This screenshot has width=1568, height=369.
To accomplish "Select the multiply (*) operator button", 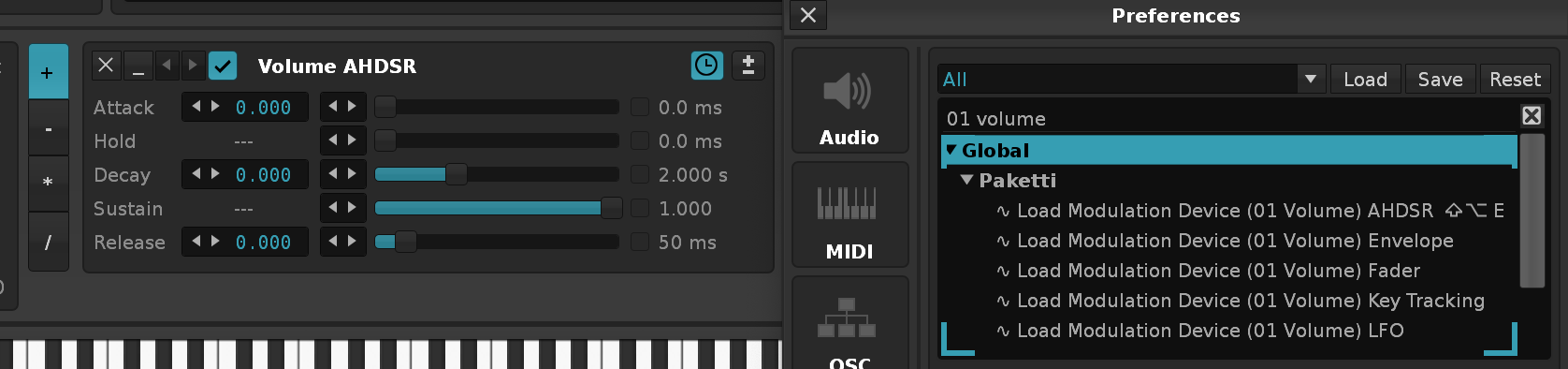I will point(48,183).
